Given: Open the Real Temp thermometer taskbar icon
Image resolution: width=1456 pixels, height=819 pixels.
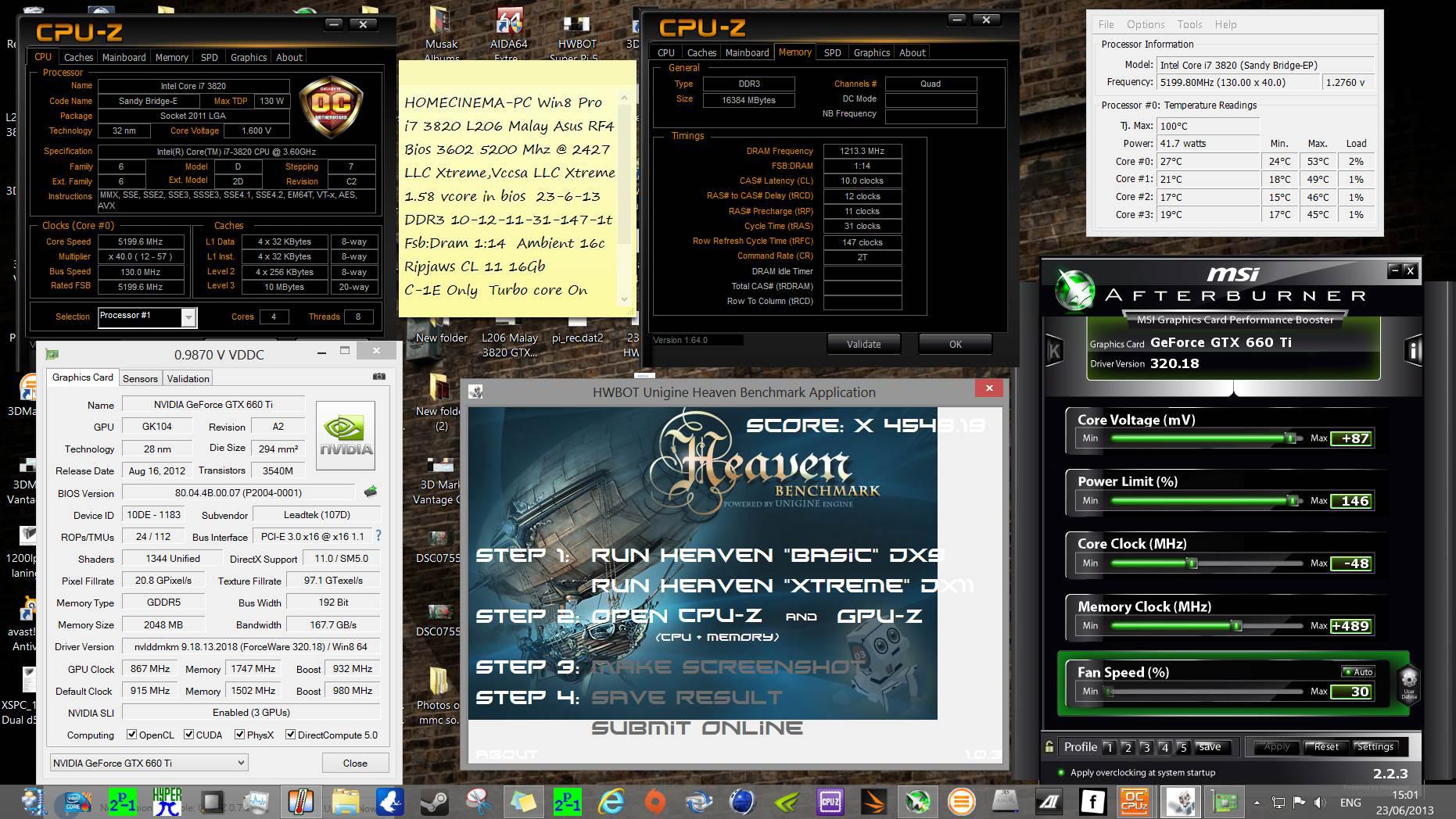Looking at the screenshot, I should tap(301, 801).
